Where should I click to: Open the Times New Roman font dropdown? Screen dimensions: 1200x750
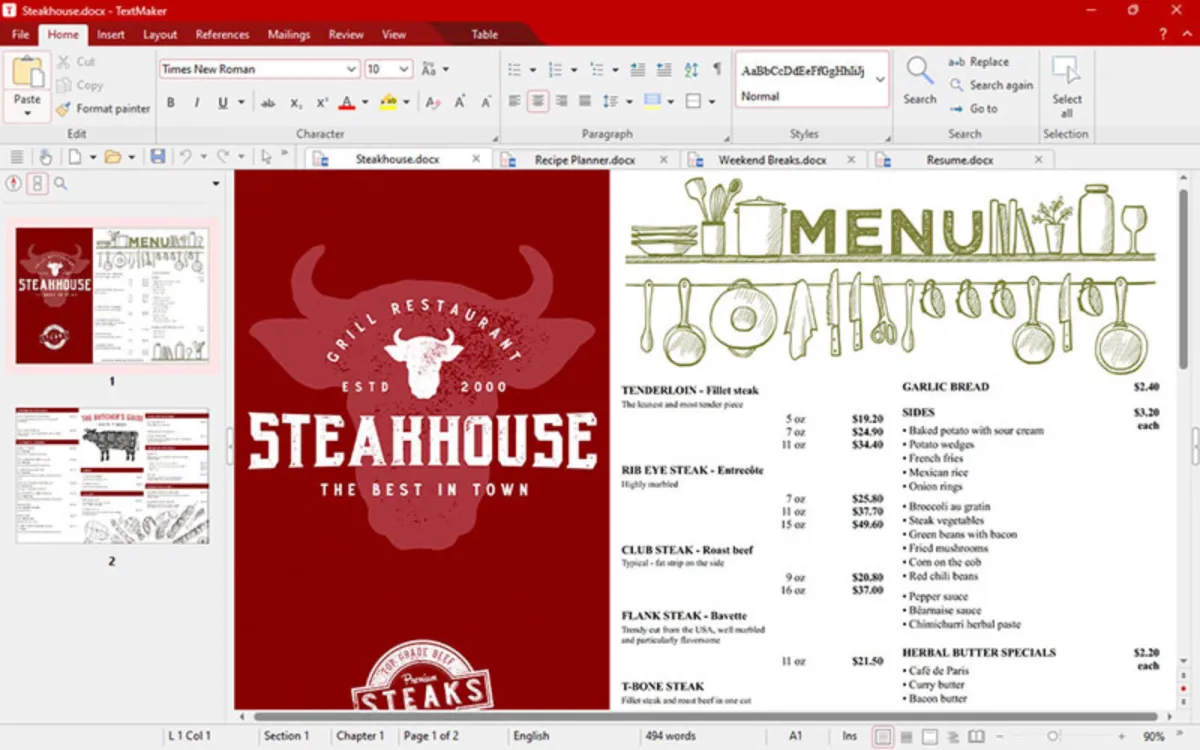coord(351,70)
